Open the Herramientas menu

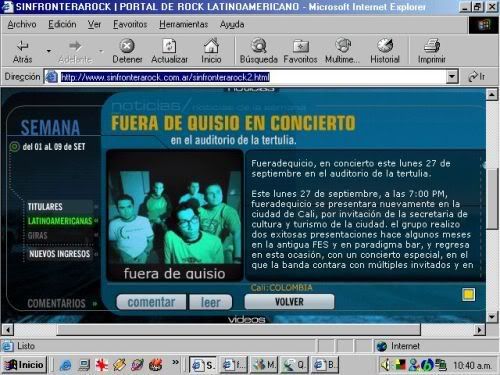[183, 24]
